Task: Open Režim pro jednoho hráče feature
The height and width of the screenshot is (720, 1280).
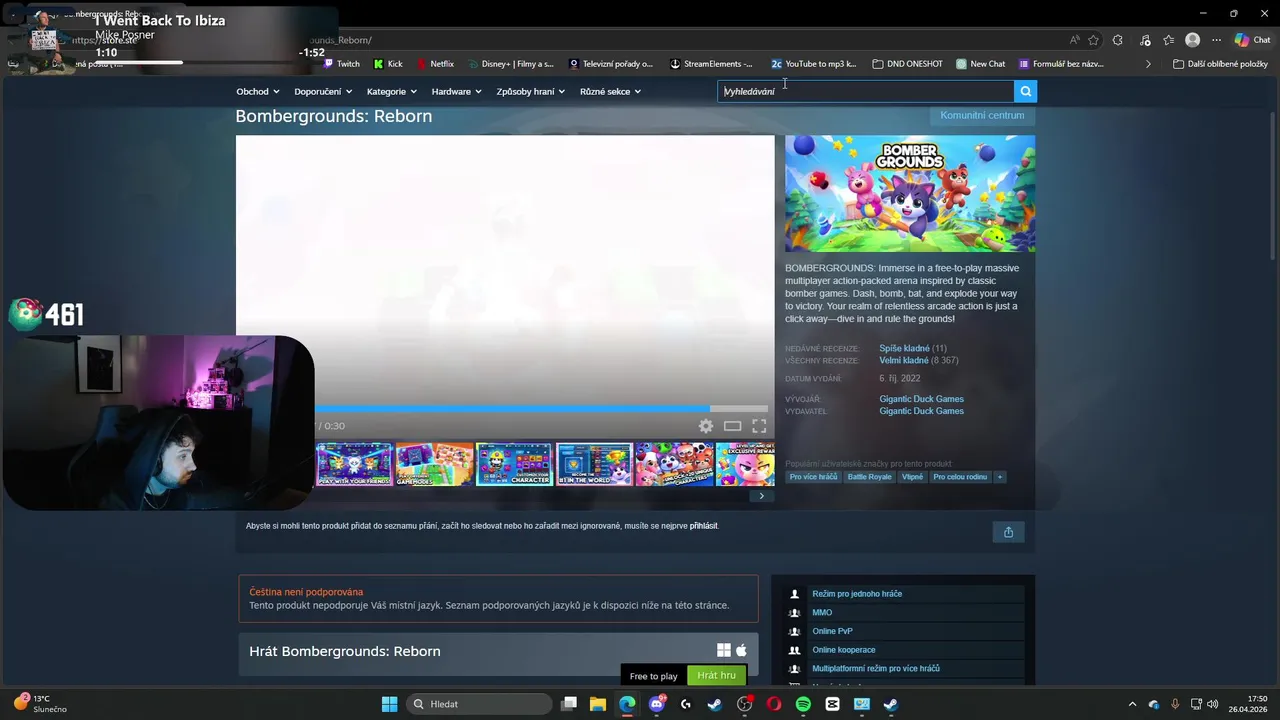Action: click(857, 594)
